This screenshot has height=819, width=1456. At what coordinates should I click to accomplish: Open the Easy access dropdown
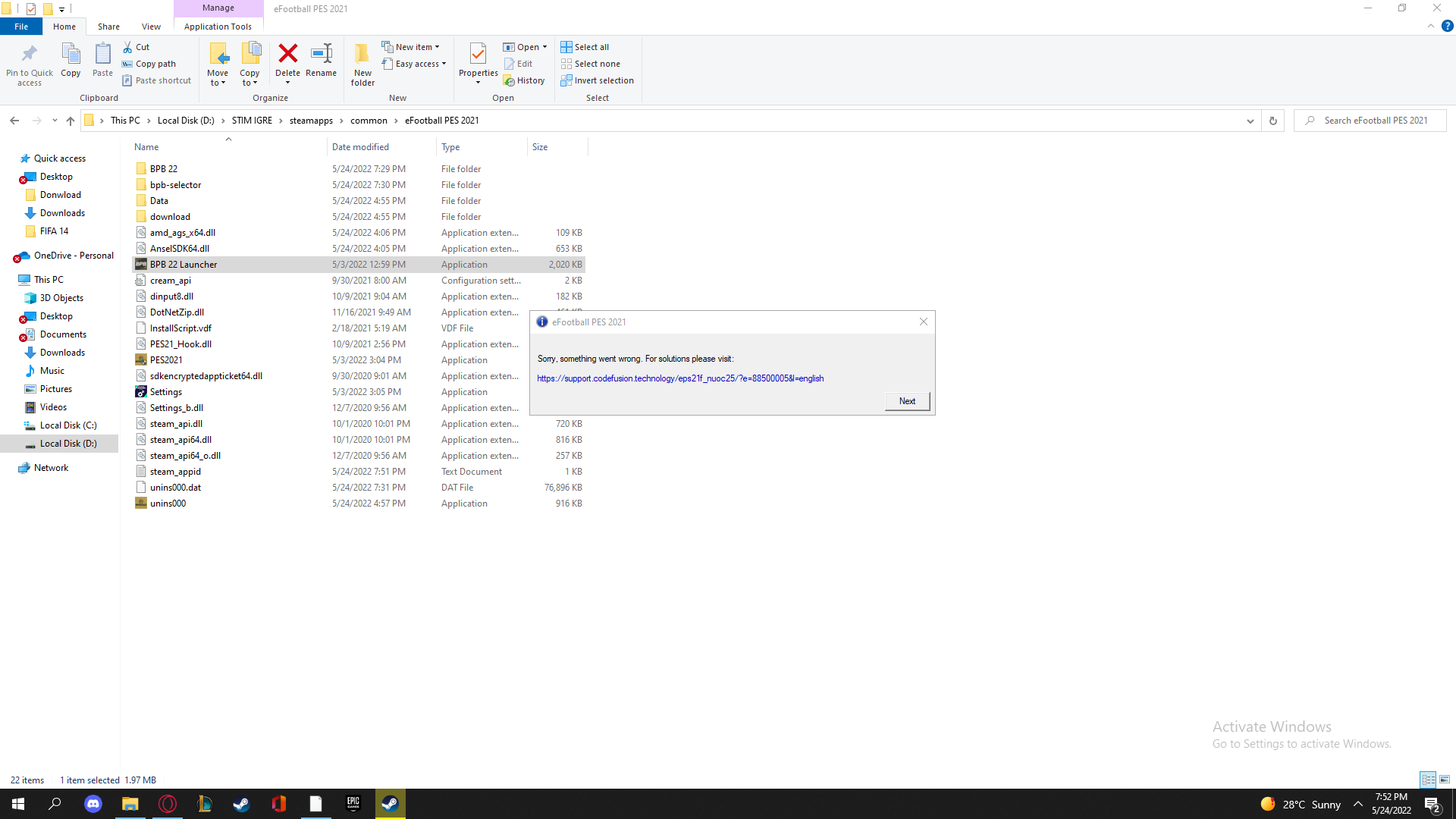pyautogui.click(x=414, y=64)
